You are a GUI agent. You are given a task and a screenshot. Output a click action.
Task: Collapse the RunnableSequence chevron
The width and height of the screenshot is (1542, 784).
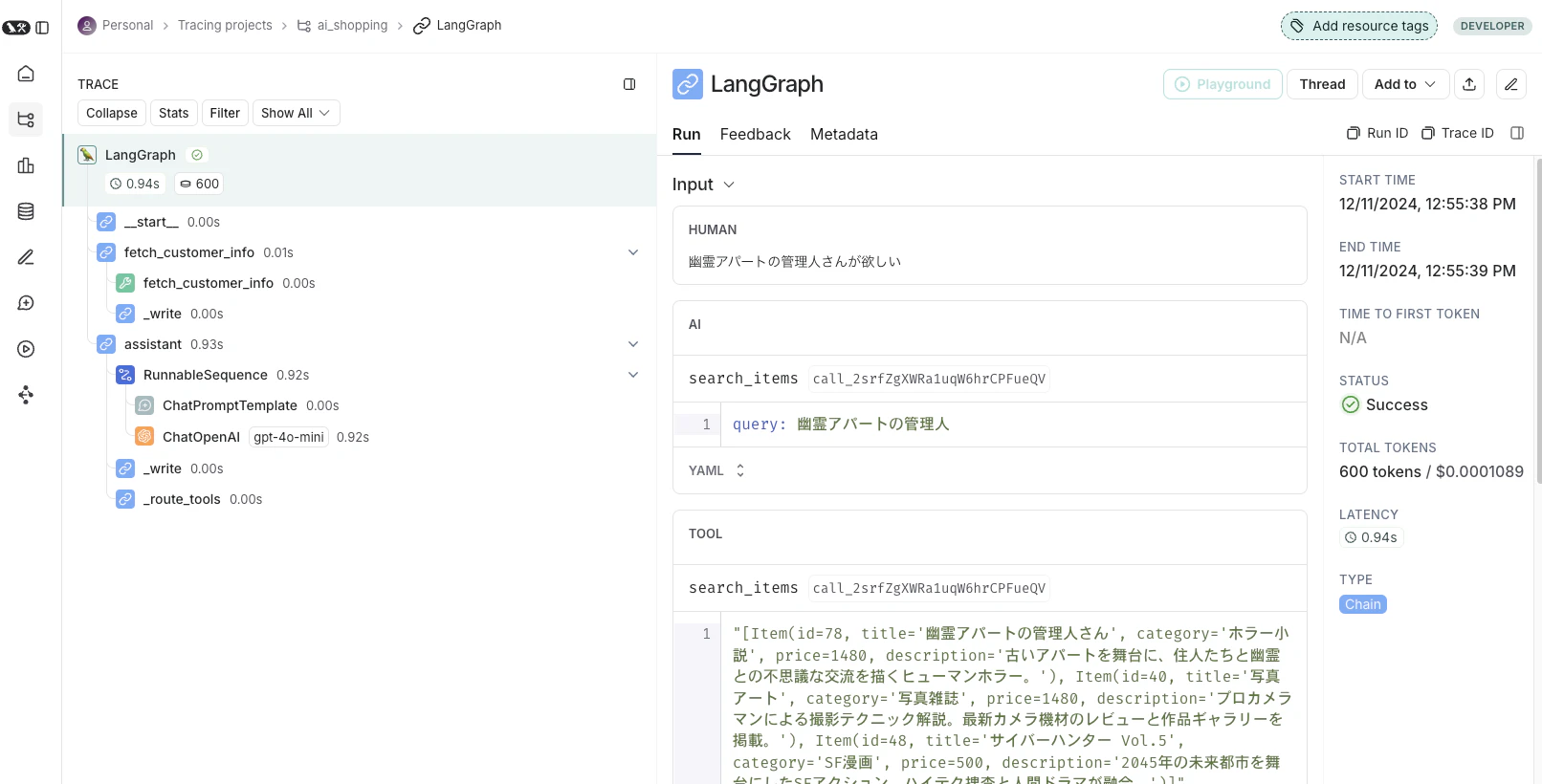click(x=632, y=375)
